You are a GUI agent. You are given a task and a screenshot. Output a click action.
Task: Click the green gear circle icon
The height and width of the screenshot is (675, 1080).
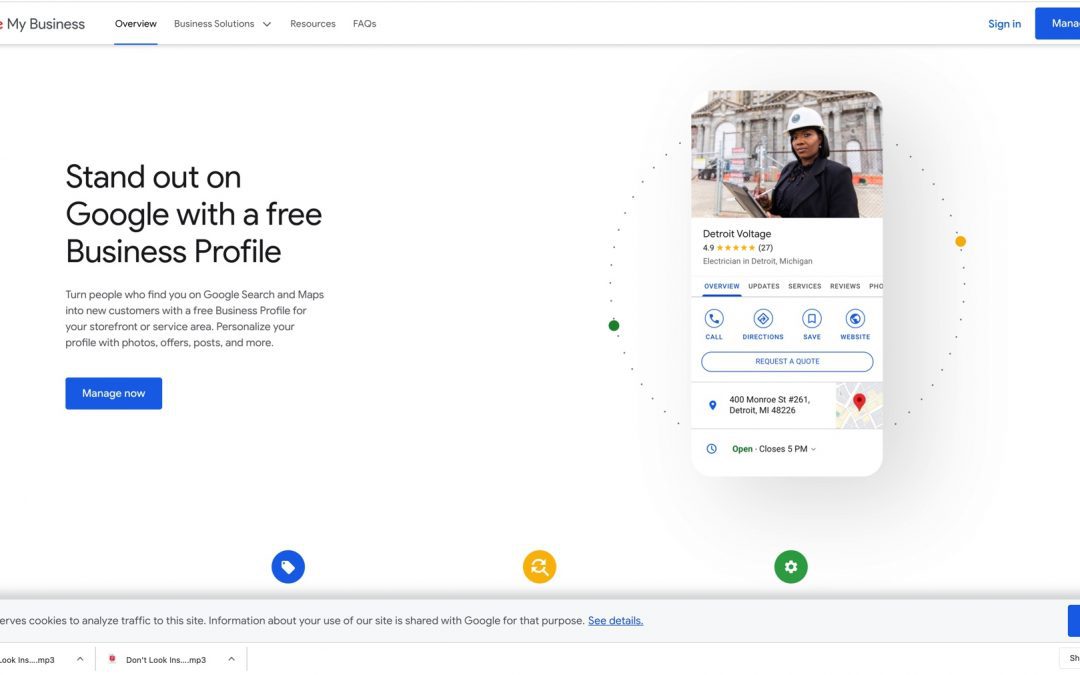click(791, 567)
